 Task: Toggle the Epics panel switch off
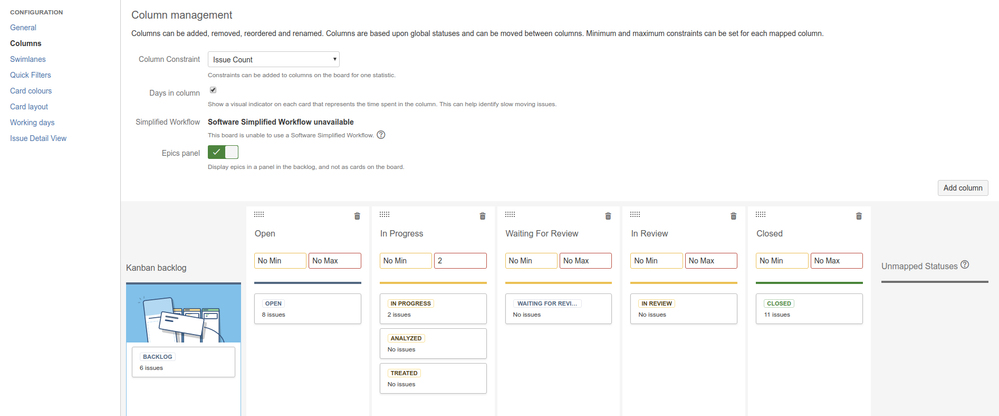223,152
